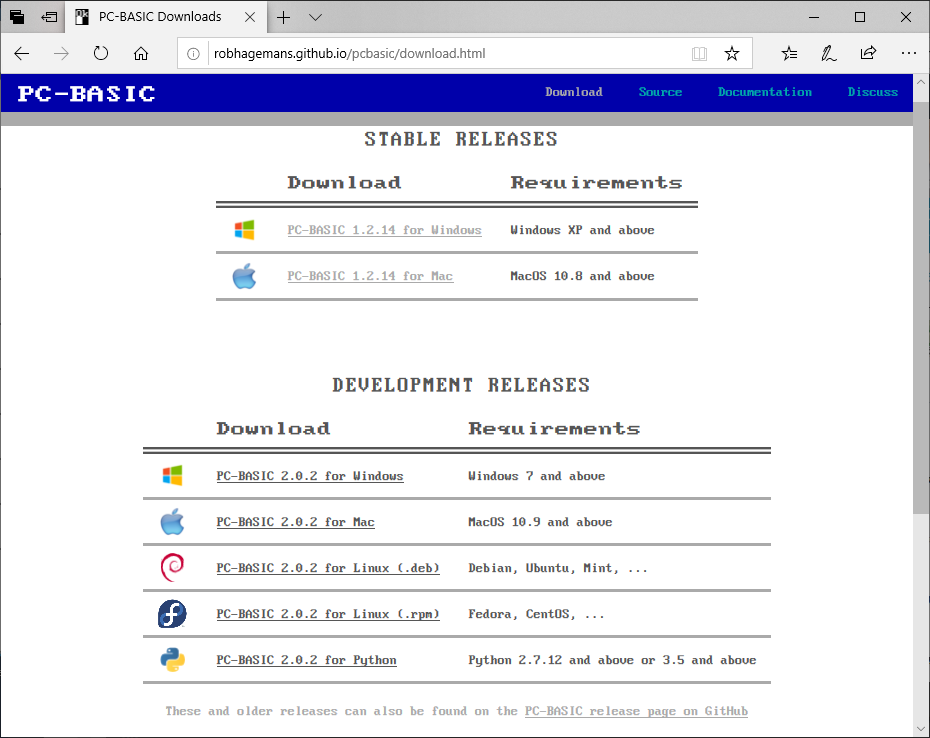The image size is (930, 738).
Task: Click the Fedora logo icon
Action: [x=173, y=614]
